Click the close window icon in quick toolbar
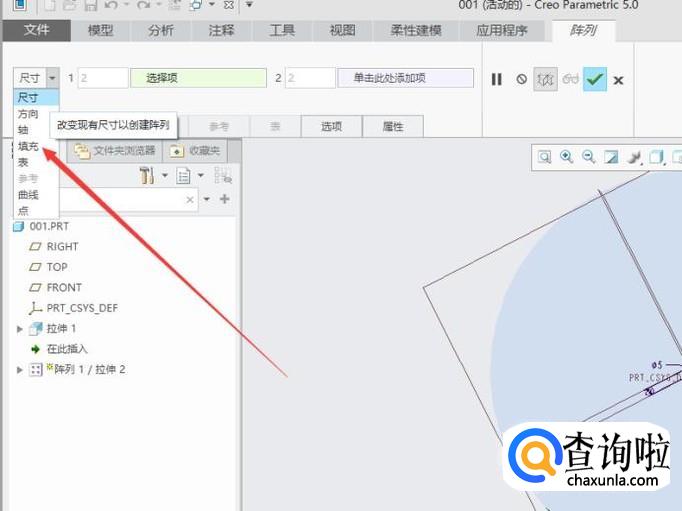 point(229,5)
